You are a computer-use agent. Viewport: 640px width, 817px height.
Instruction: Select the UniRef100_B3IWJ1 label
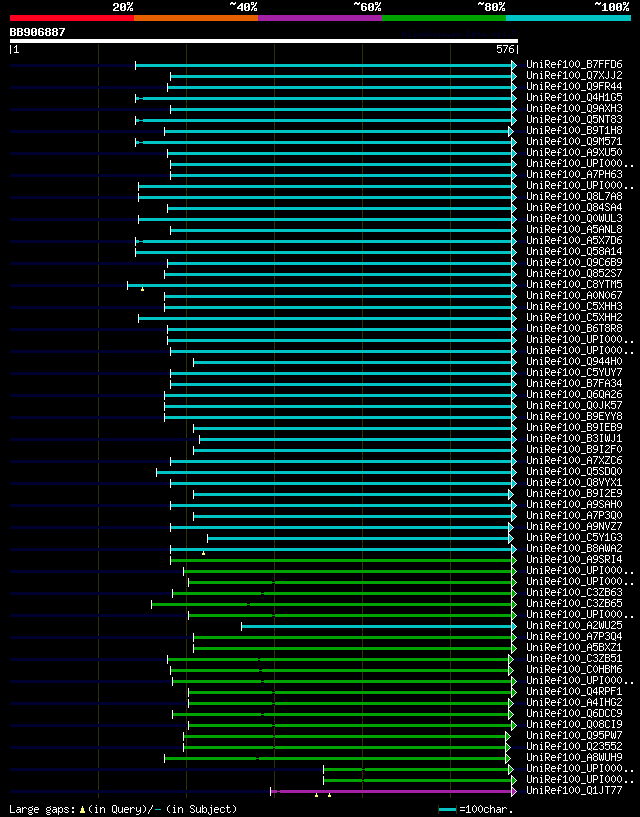574,439
